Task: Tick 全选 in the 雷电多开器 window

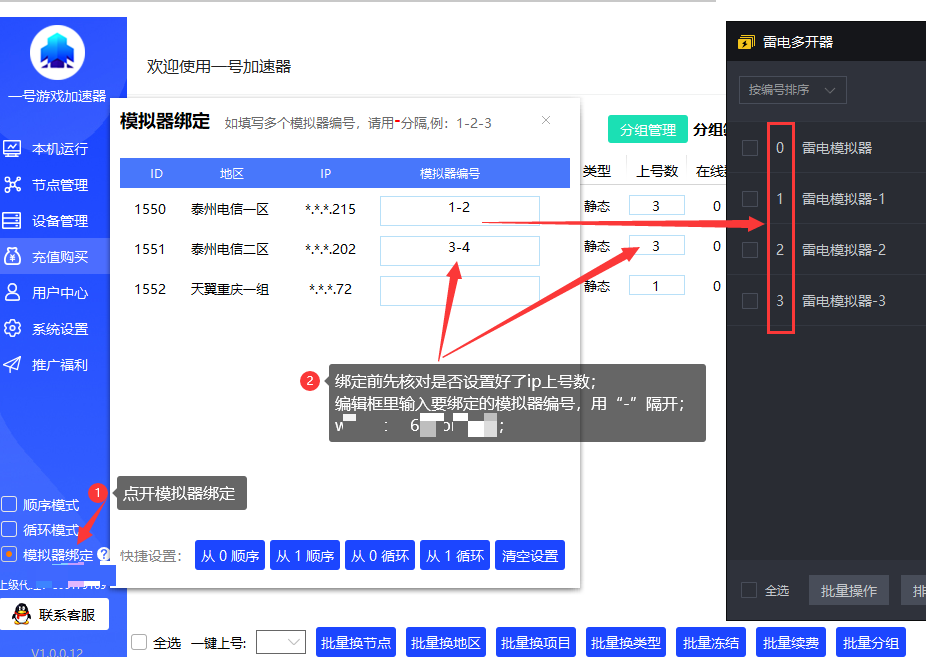Action: [x=749, y=590]
